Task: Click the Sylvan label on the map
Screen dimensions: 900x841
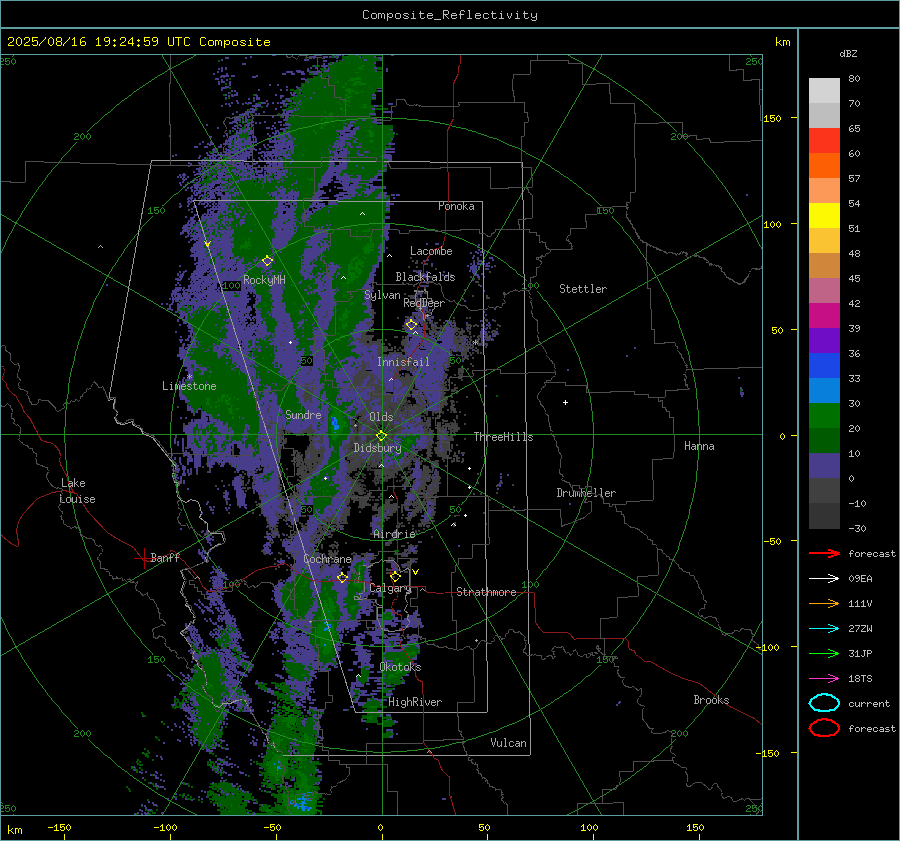Action: [x=382, y=295]
